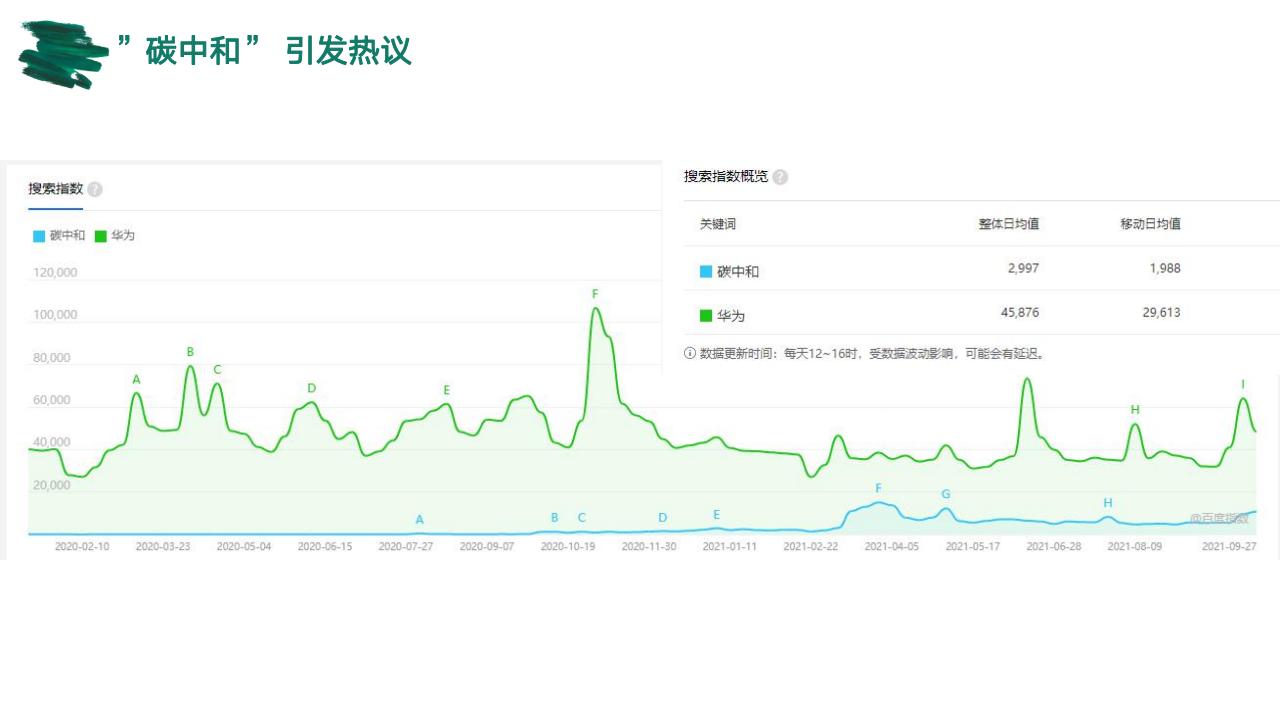Click the 120,000 y-axis label

click(x=55, y=273)
